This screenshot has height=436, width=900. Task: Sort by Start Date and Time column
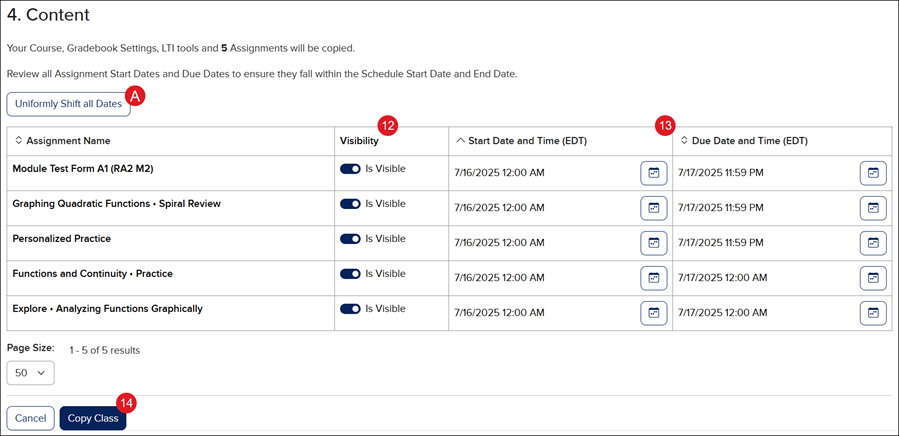point(520,141)
